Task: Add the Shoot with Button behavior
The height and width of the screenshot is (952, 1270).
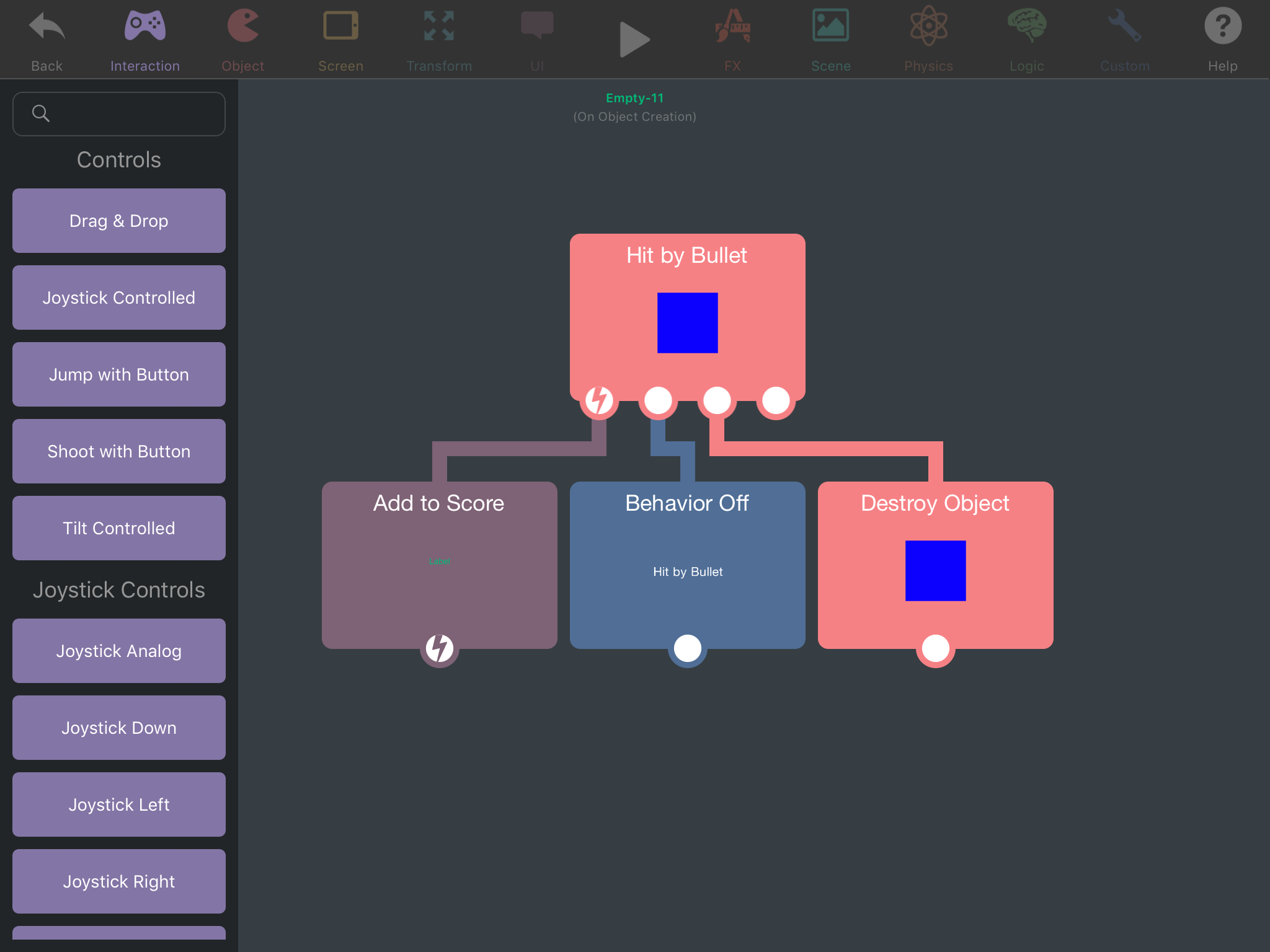Action: click(119, 451)
